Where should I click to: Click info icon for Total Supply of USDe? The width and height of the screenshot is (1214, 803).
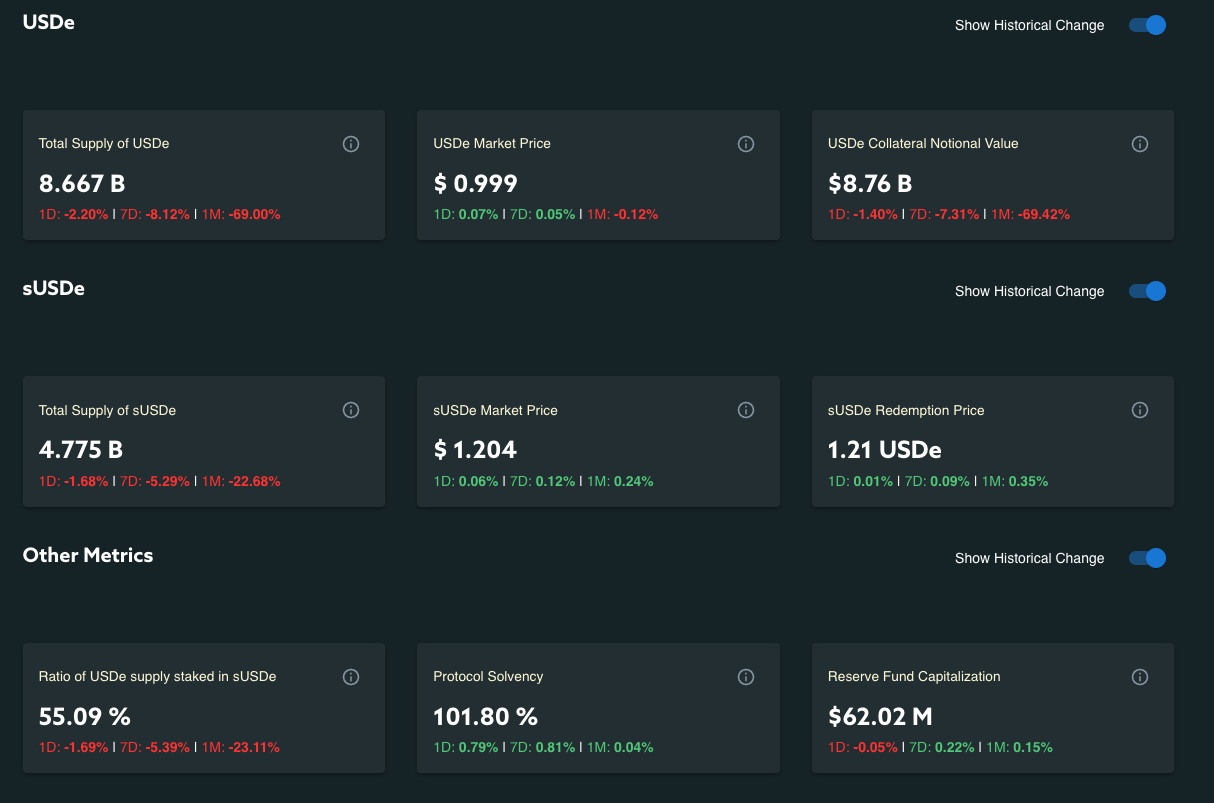(x=351, y=144)
